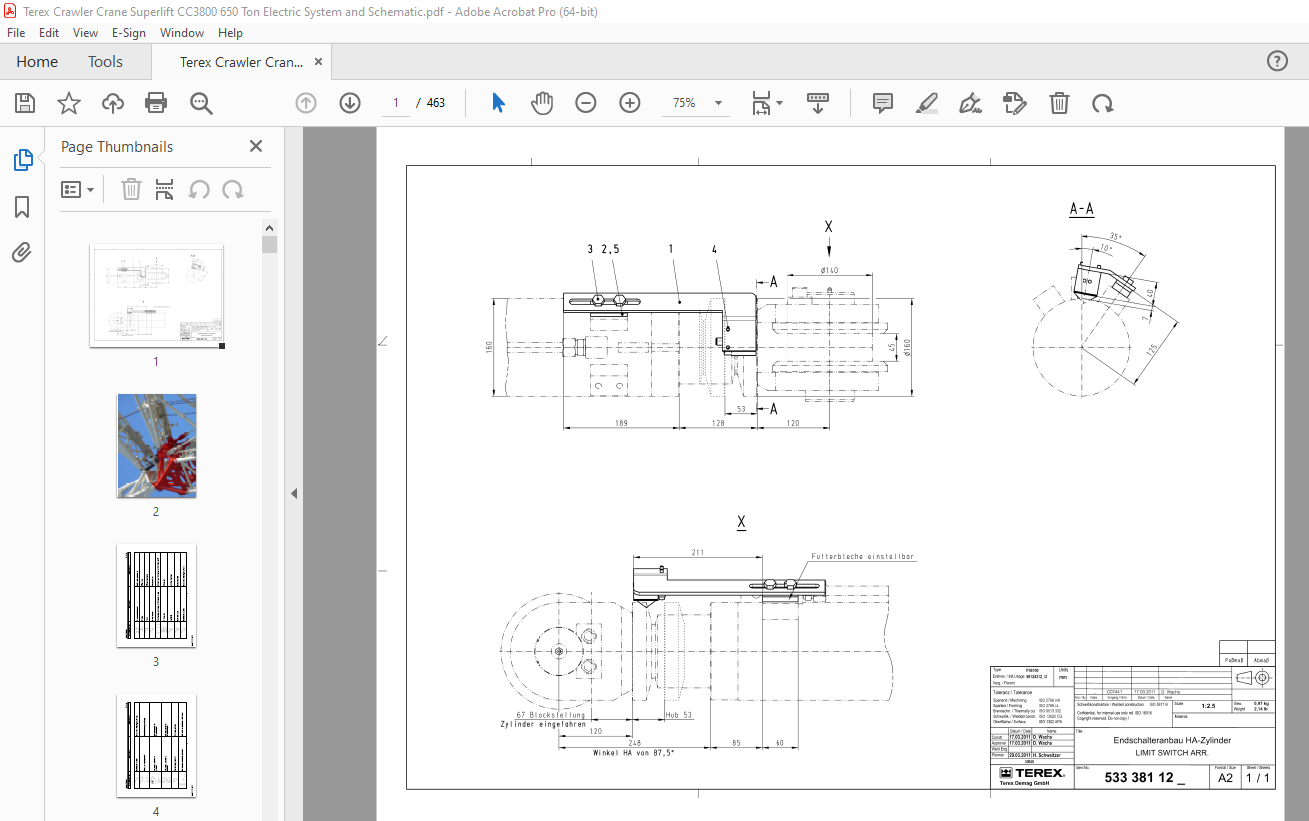This screenshot has height=821, width=1309.
Task: Rotate pages counterclockwise in thumbnails panel
Action: pyautogui.click(x=199, y=189)
